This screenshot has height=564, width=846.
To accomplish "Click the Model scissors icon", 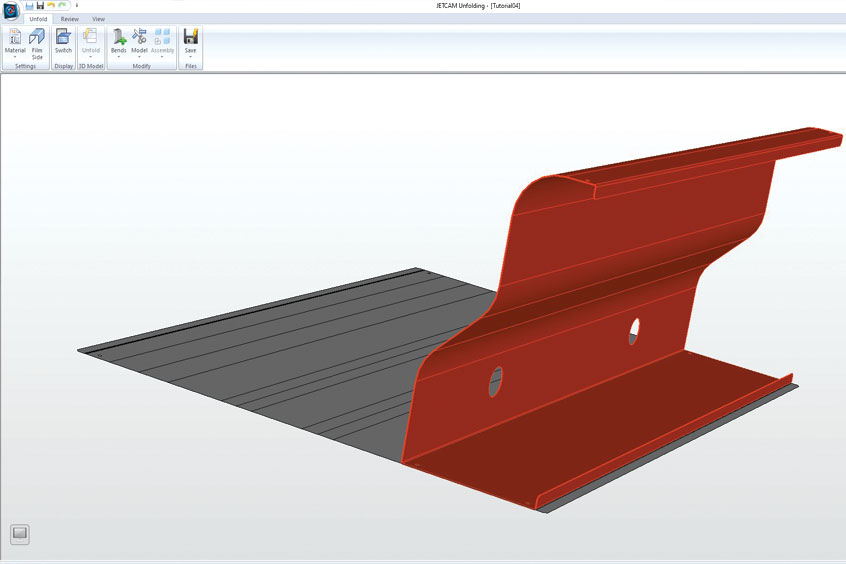I will [x=139, y=37].
